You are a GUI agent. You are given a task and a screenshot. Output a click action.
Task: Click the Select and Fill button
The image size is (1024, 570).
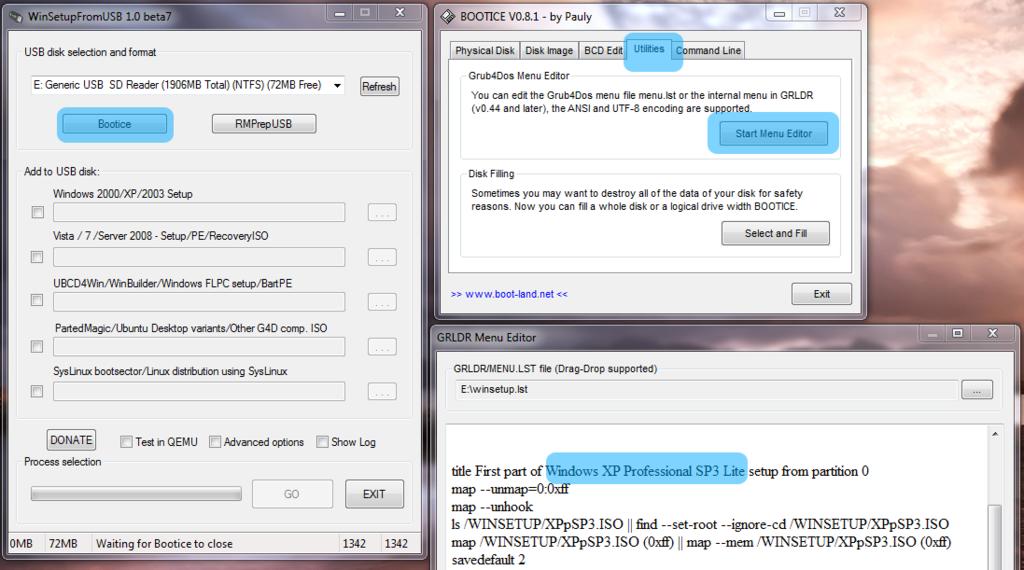coord(776,233)
